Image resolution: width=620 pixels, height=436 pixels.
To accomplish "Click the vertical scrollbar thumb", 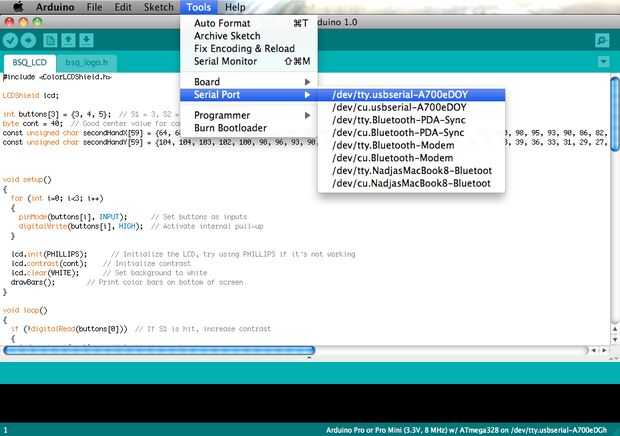I will (x=614, y=114).
